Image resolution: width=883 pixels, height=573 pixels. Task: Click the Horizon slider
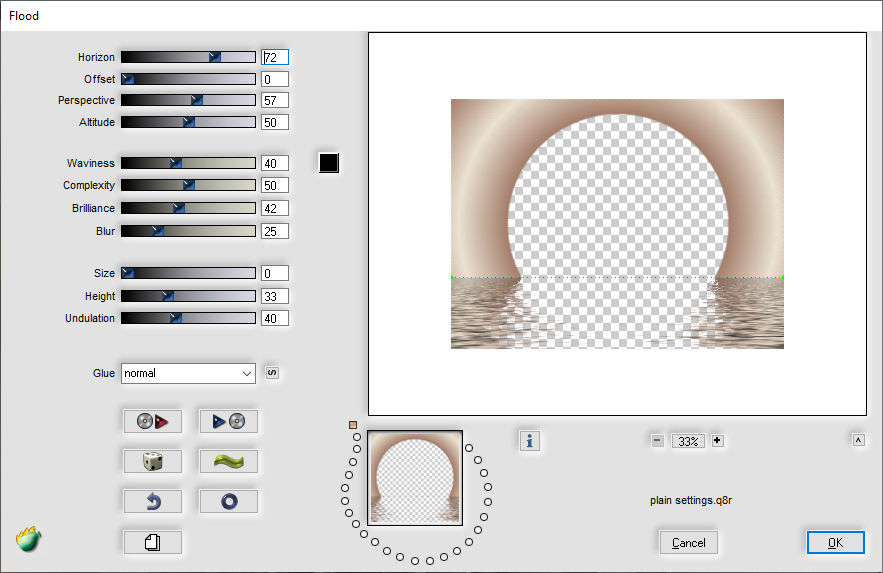click(188, 57)
